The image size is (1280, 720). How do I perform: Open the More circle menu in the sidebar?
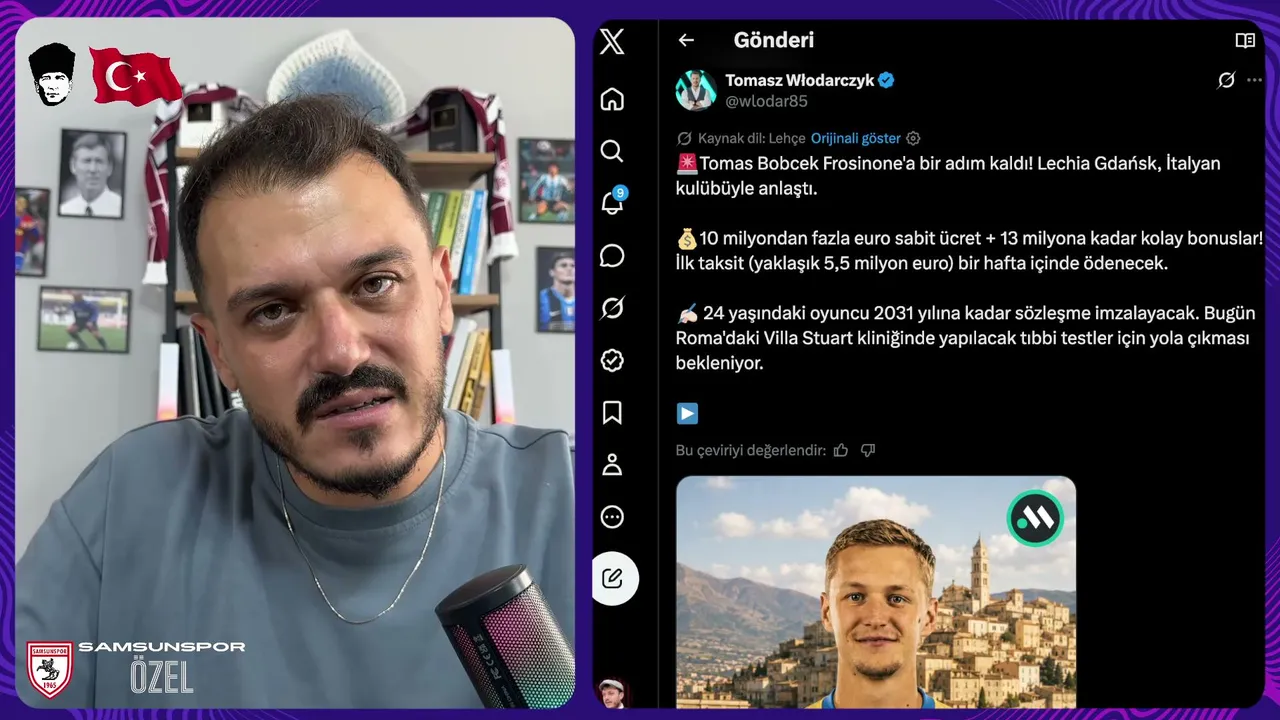click(x=612, y=517)
